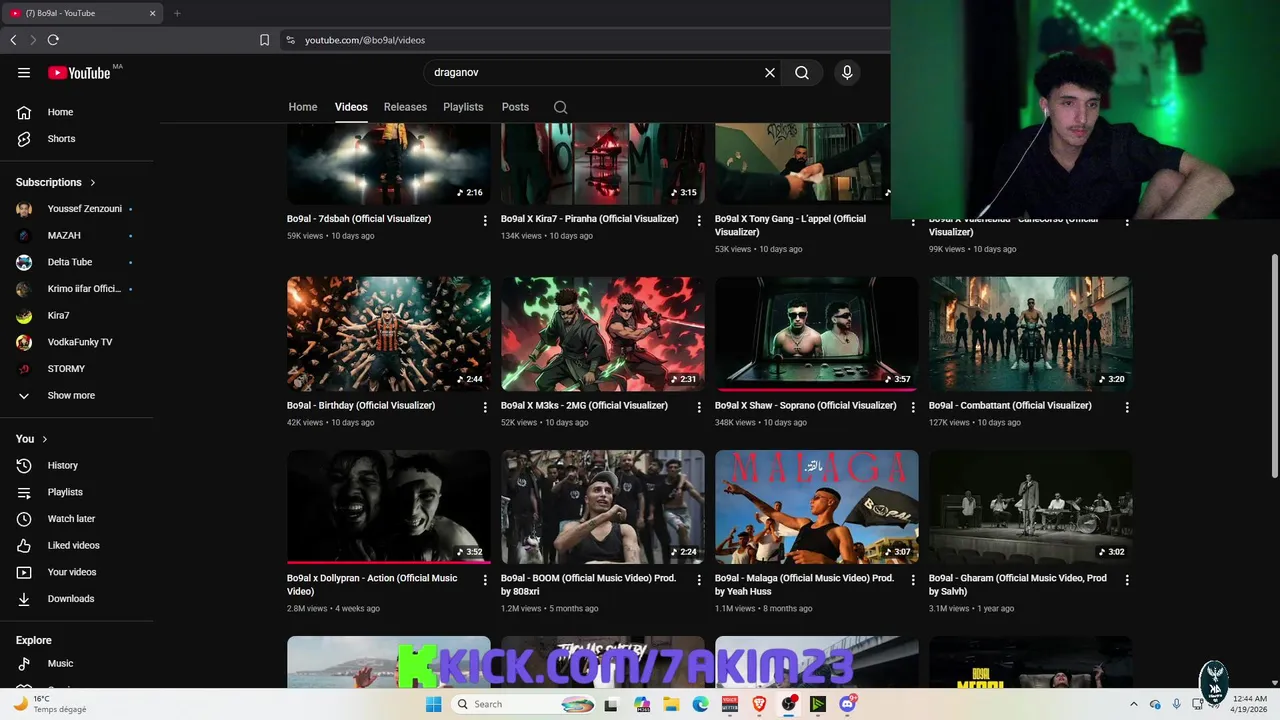Start voice search with microphone icon
The height and width of the screenshot is (720, 1280).
click(847, 72)
